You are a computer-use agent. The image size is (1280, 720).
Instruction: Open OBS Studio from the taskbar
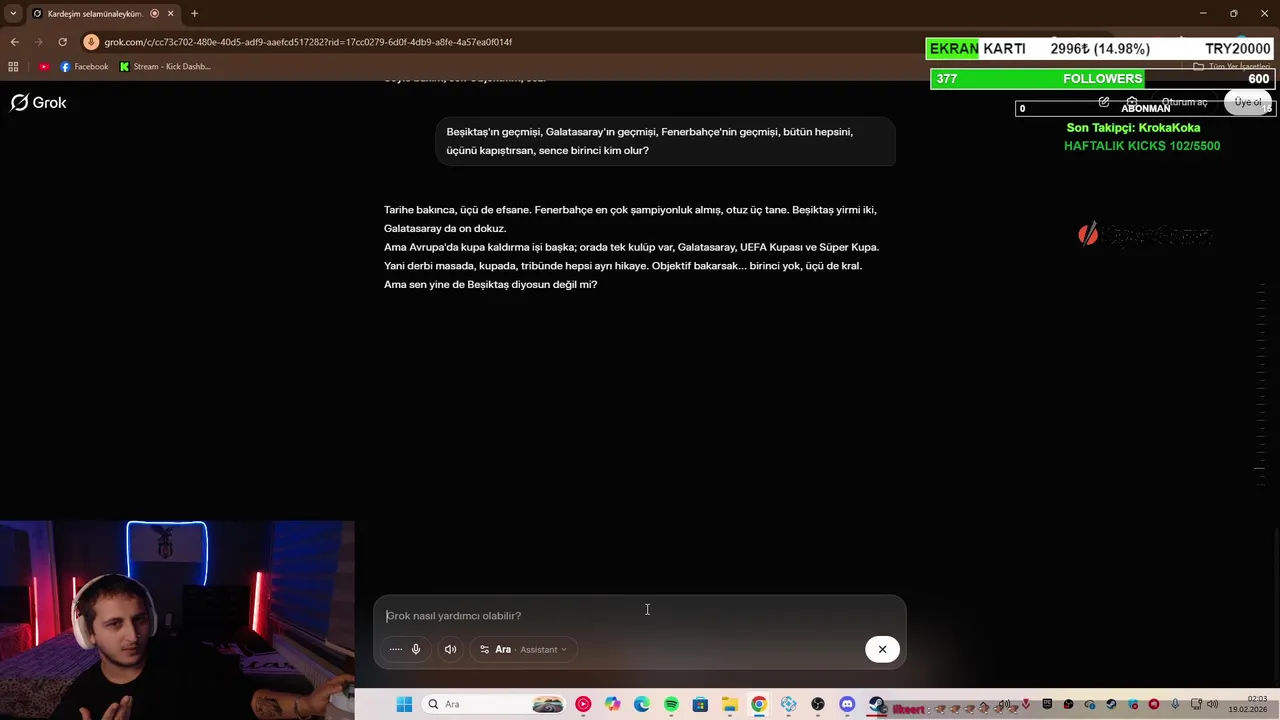point(818,704)
